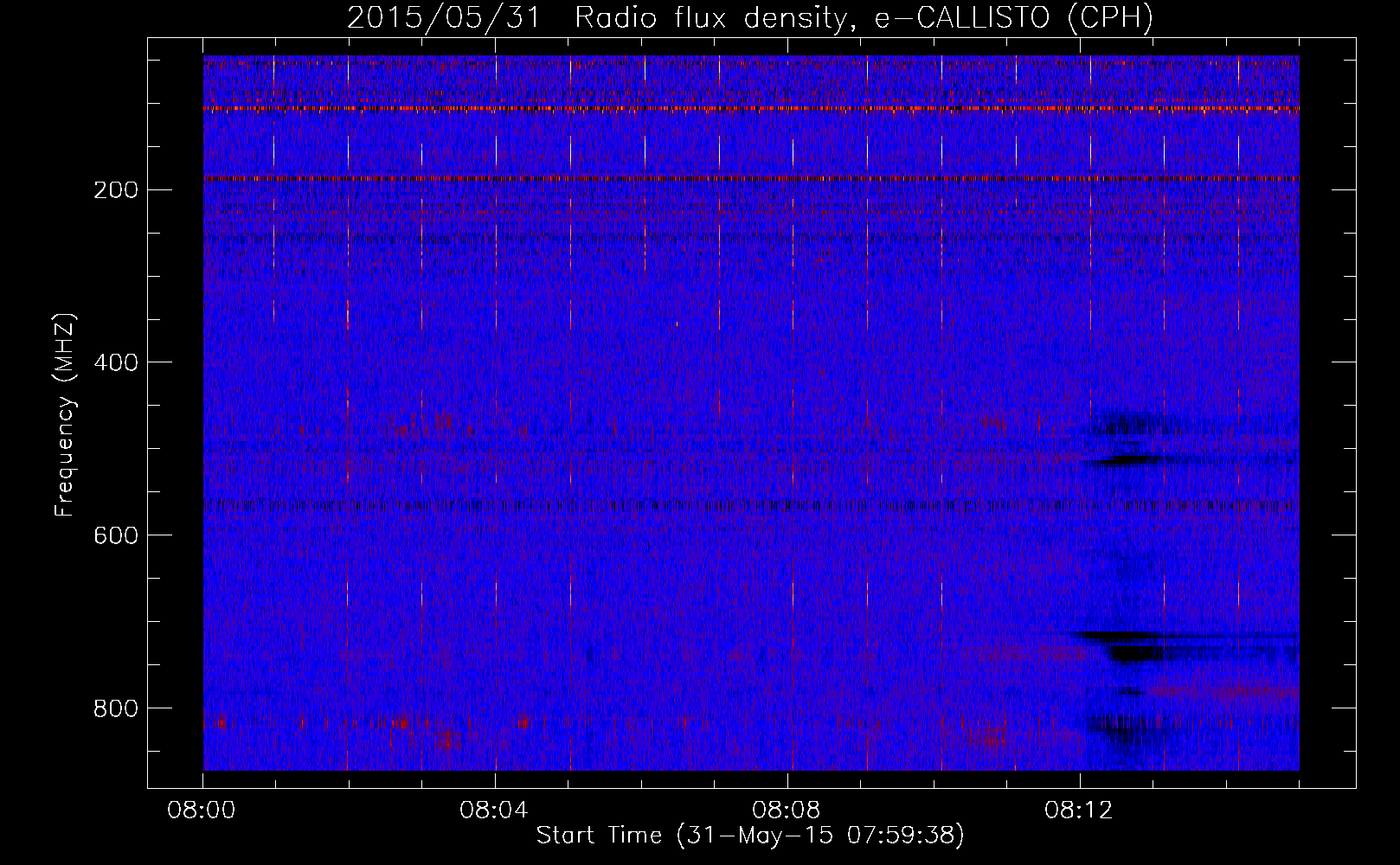Click the 'Frequency (MHZ)' axis label

(x=65, y=415)
